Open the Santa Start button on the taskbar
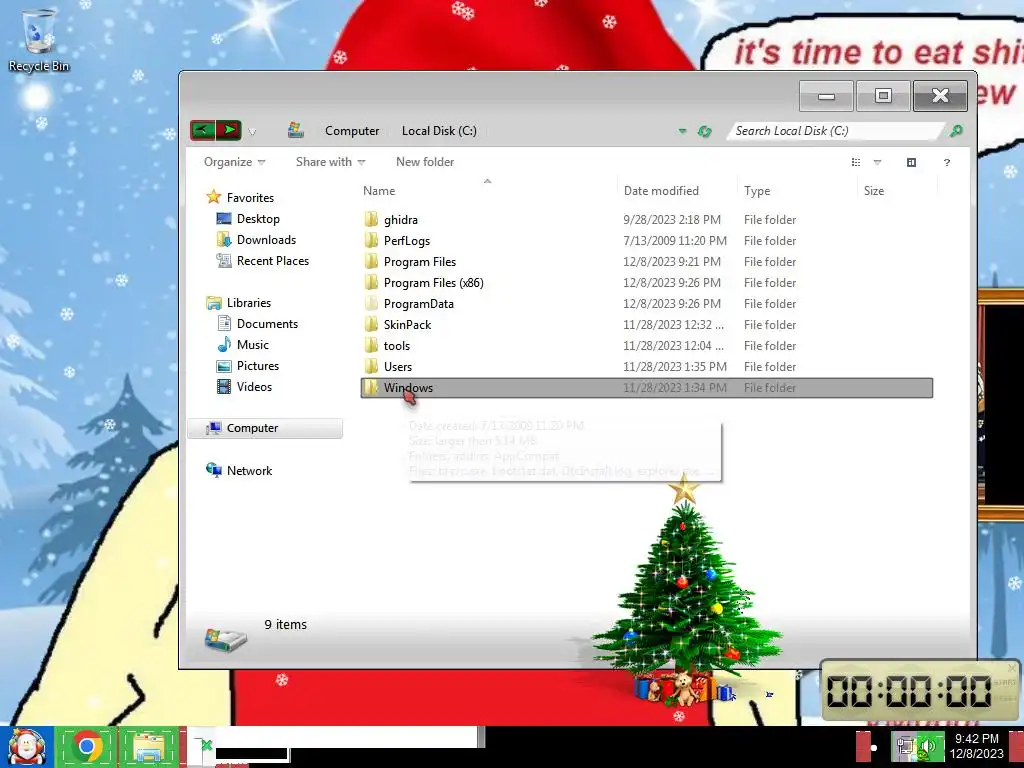The image size is (1024, 768). (26, 747)
